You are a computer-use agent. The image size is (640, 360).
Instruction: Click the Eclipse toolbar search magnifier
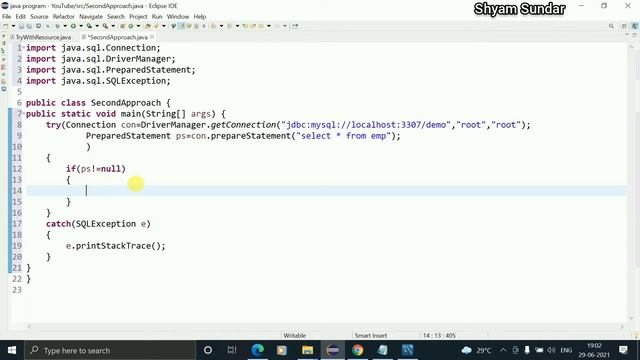tap(611, 26)
